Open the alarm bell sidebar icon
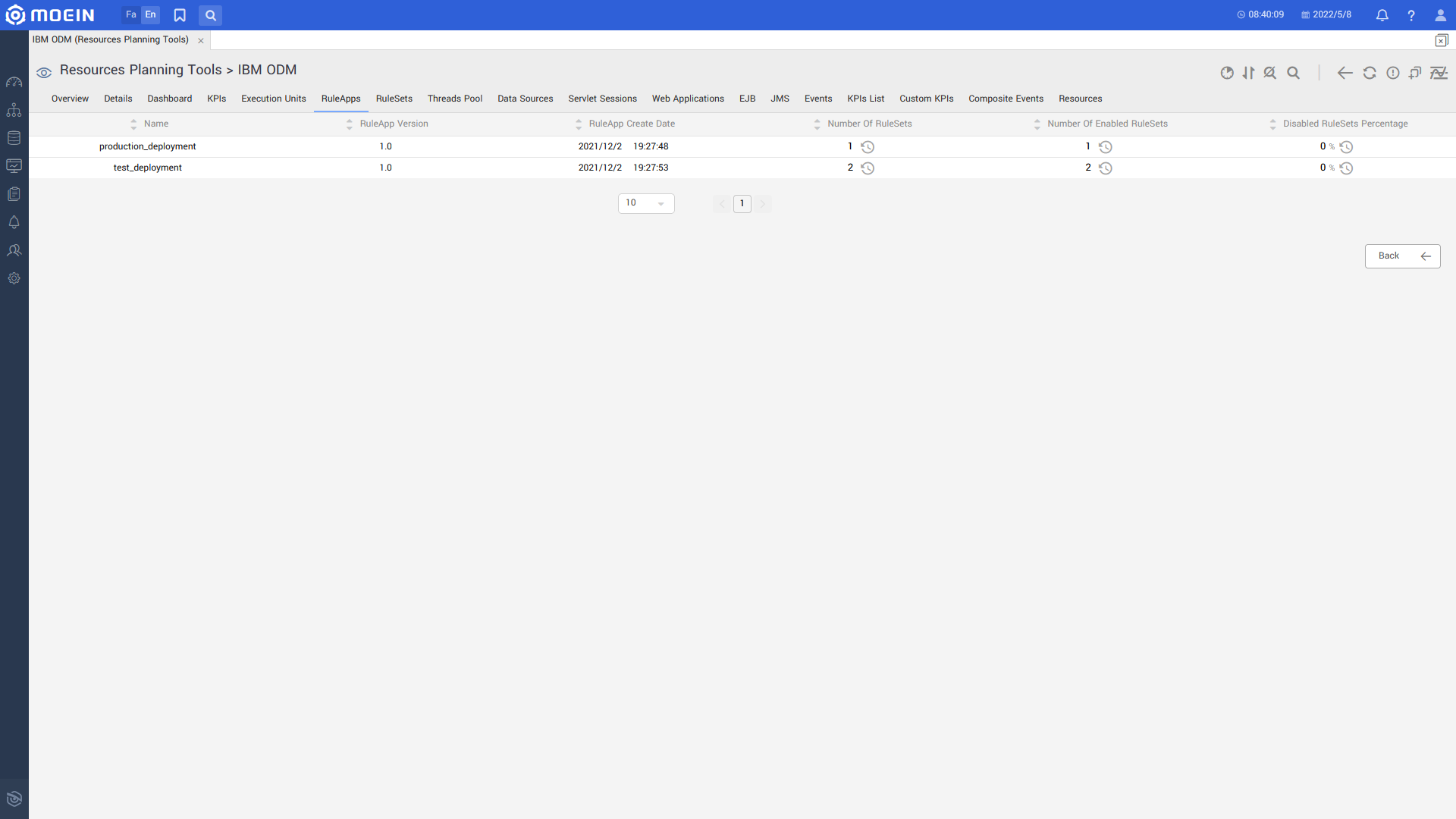 point(14,222)
